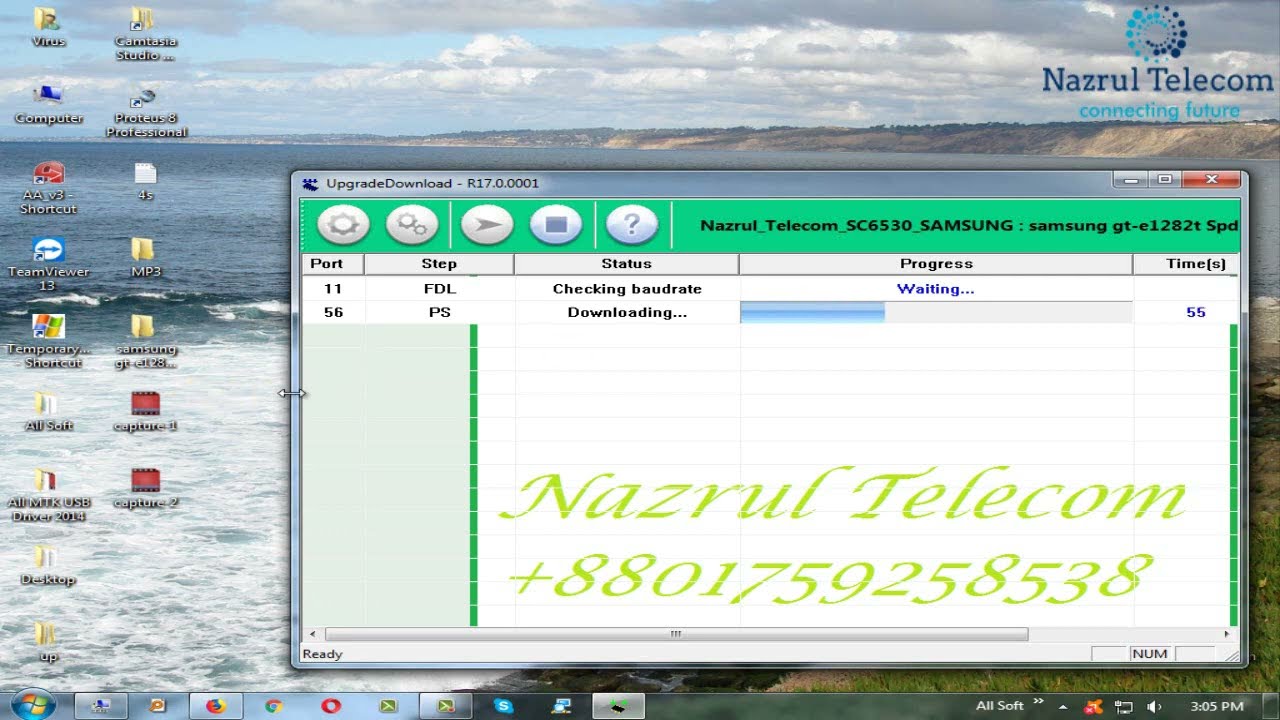Select the AA_v3 Shortcut desktop icon
Image resolution: width=1280 pixels, height=720 pixels.
[x=48, y=188]
